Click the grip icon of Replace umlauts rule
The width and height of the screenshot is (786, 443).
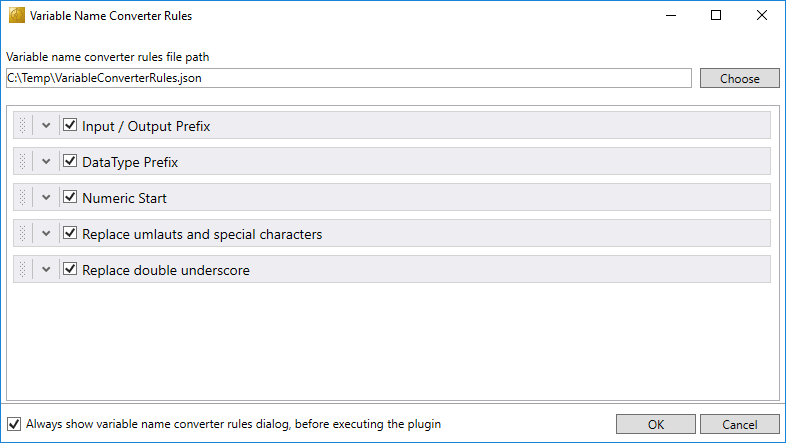pos(22,234)
